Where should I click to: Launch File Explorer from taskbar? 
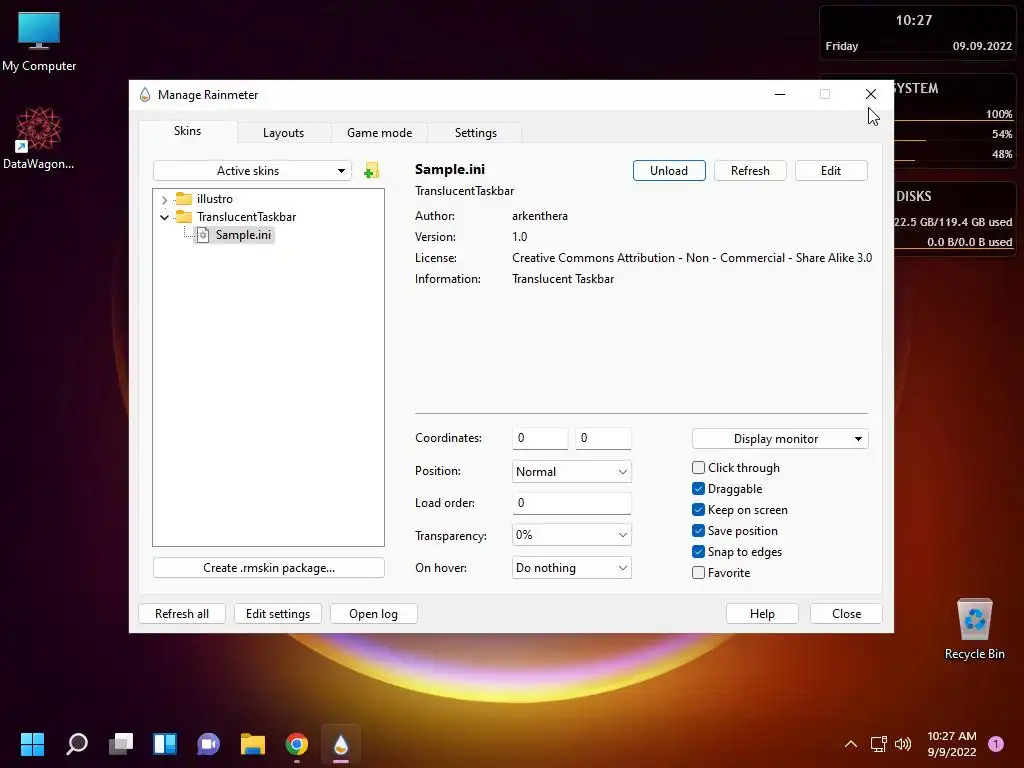click(253, 744)
